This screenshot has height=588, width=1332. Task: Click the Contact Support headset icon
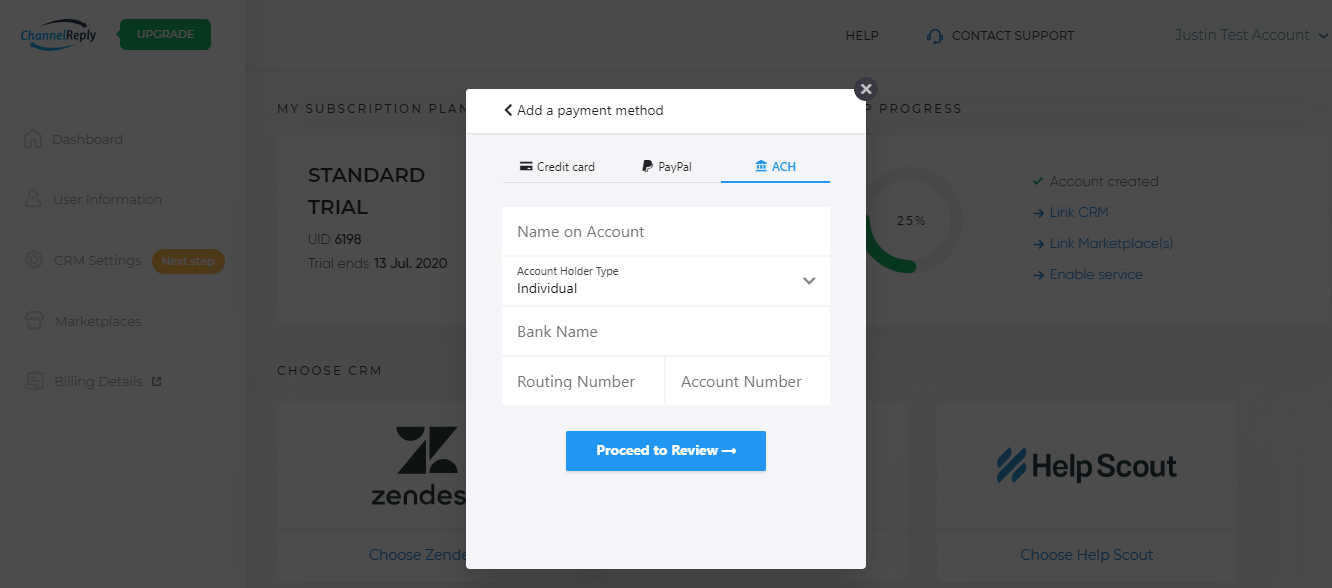(935, 36)
